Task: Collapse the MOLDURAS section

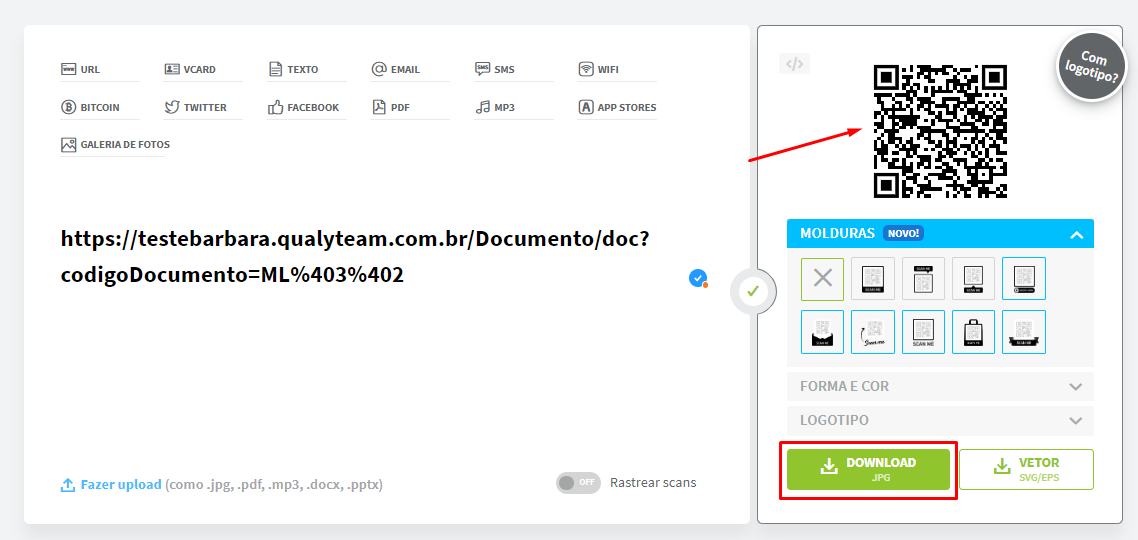Action: pos(940,234)
